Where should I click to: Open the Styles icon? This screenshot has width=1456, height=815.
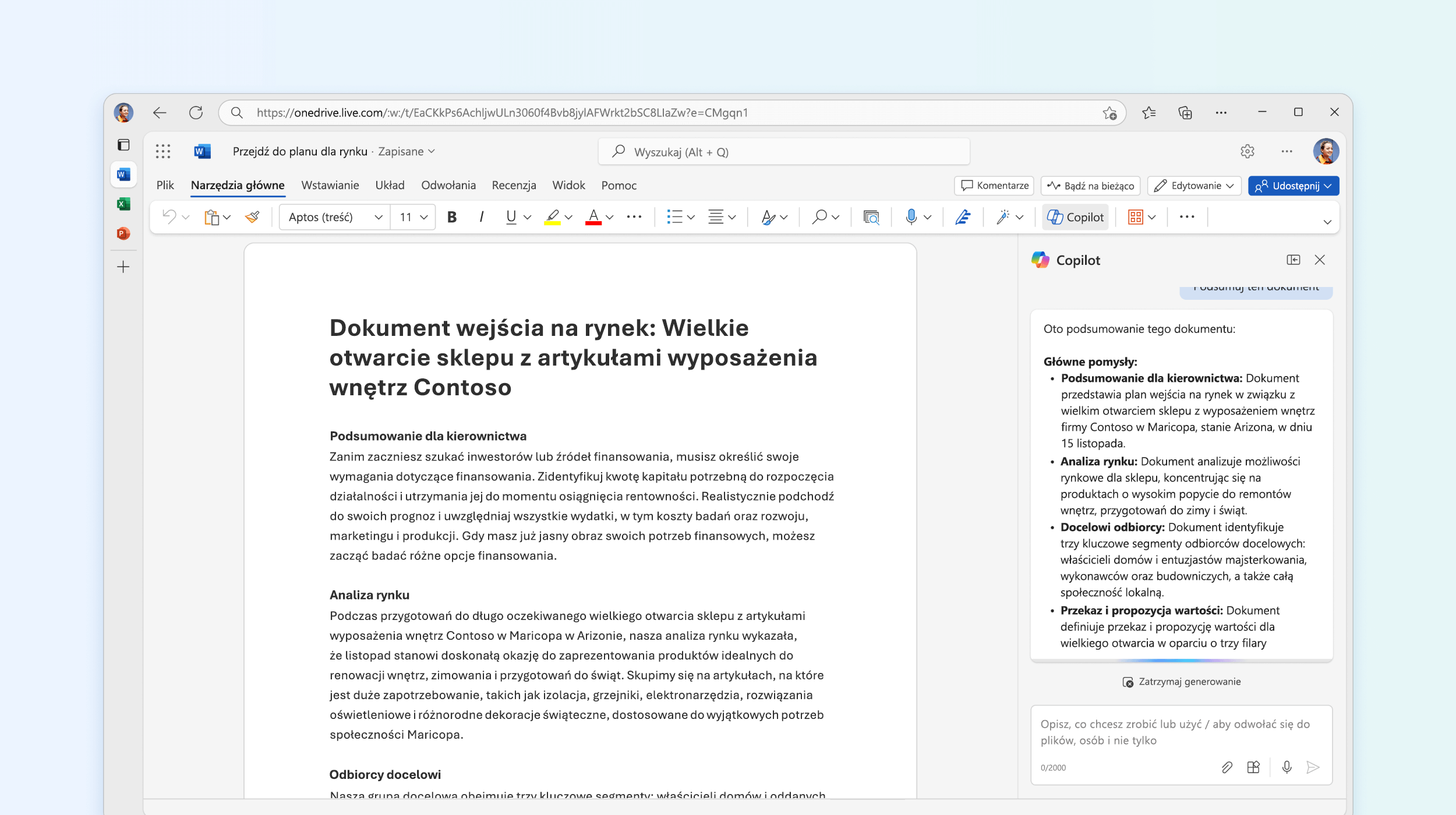pos(768,217)
